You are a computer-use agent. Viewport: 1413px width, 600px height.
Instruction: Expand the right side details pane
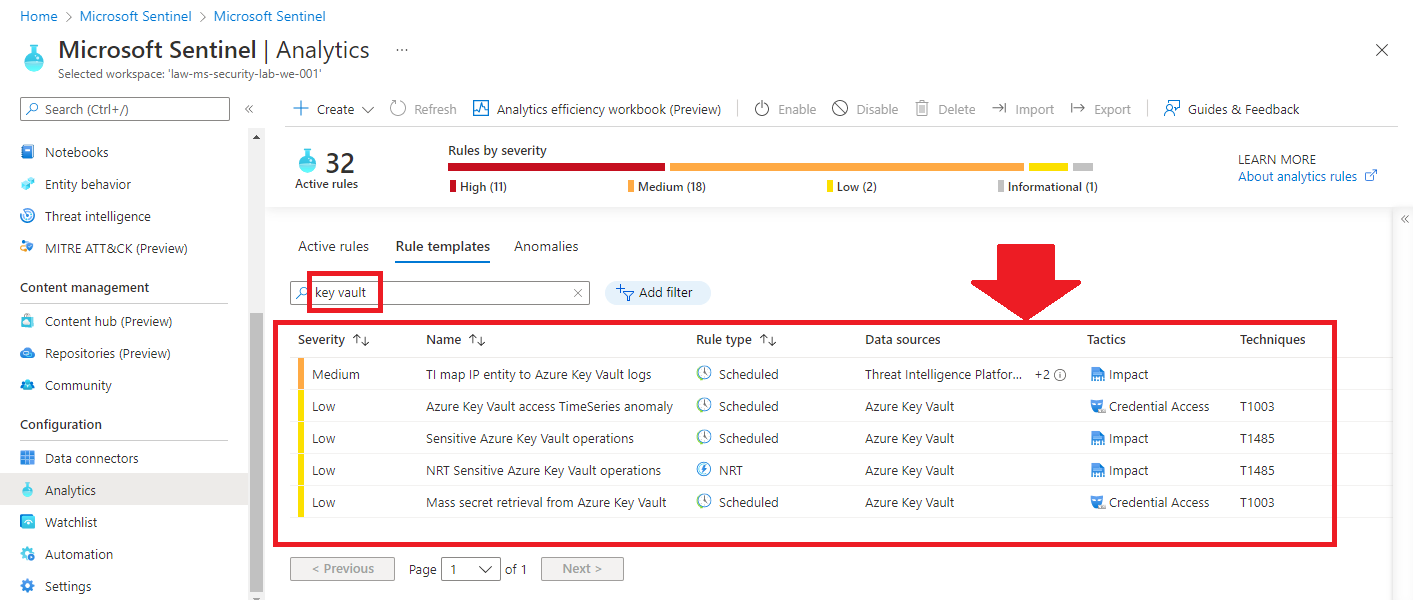click(1404, 219)
